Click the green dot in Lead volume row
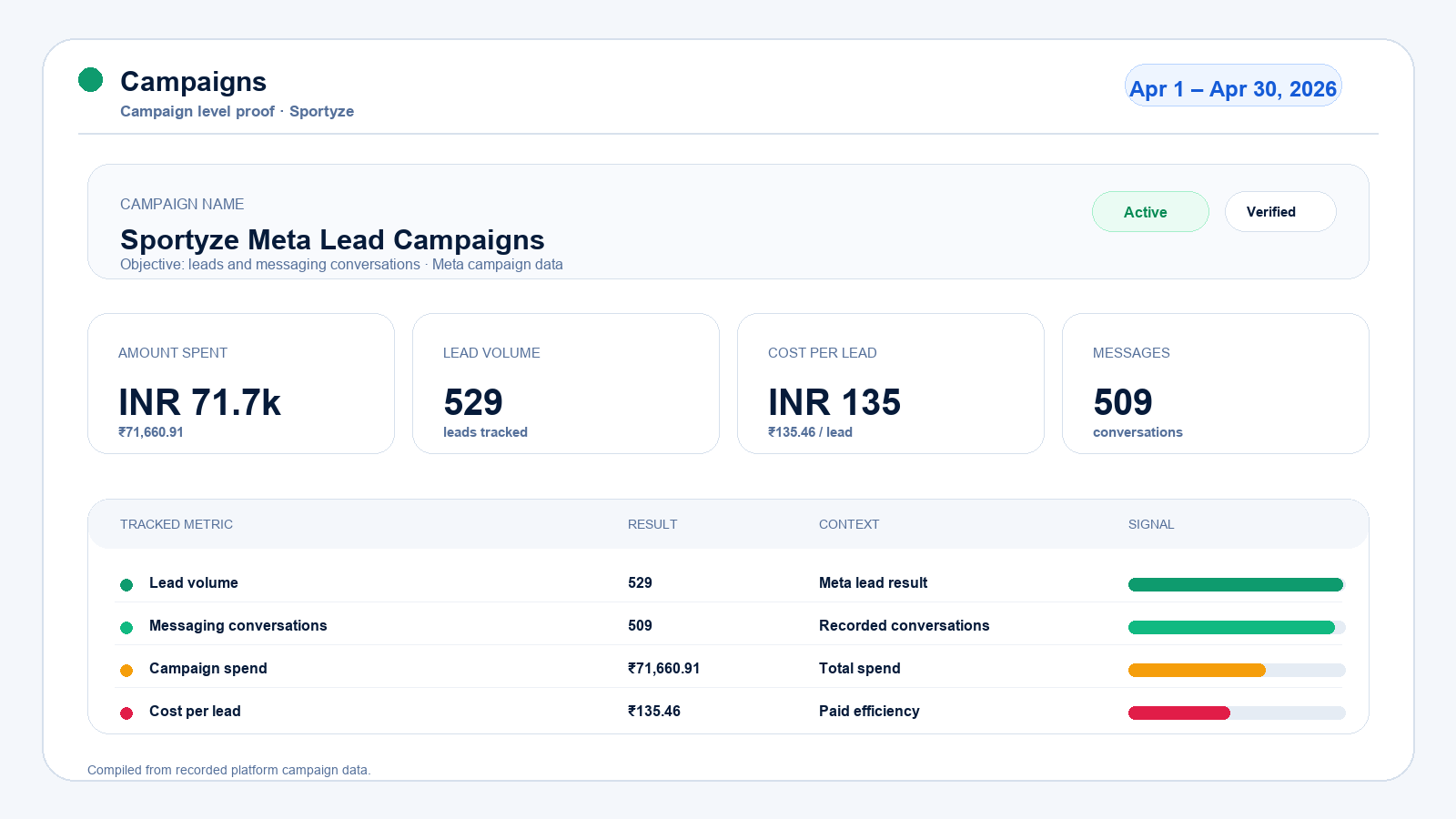 click(x=126, y=585)
